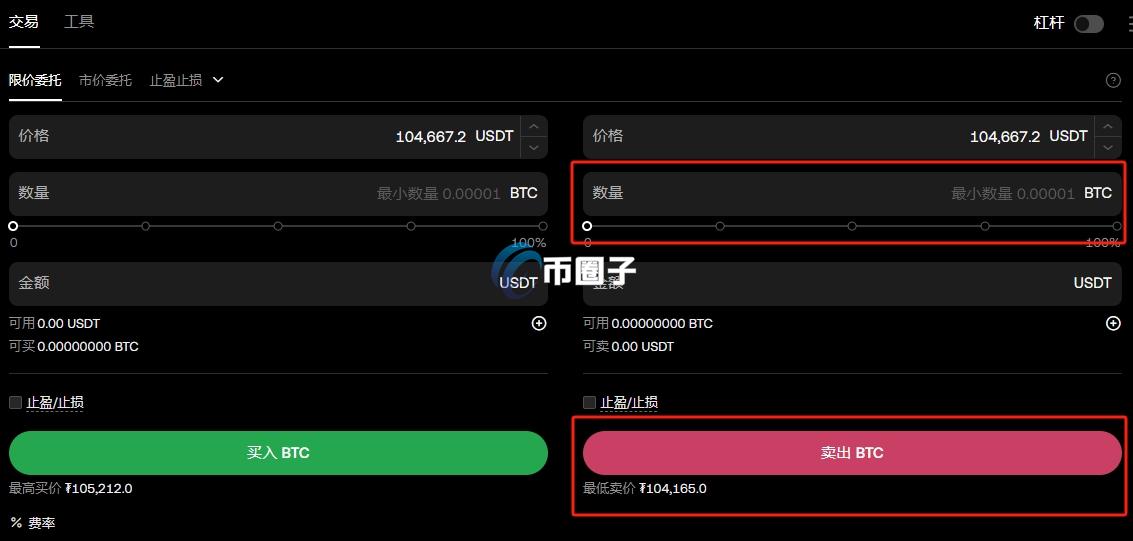Open the help question mark icon
This screenshot has height=541, width=1133.
[x=1113, y=80]
